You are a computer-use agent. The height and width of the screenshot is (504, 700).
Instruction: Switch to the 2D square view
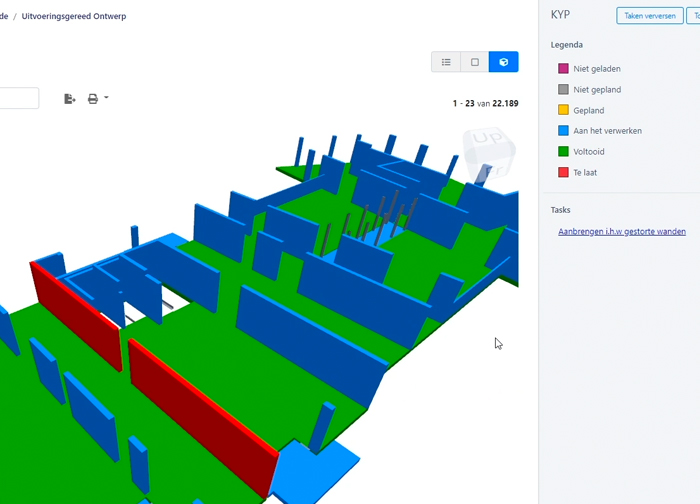[475, 62]
